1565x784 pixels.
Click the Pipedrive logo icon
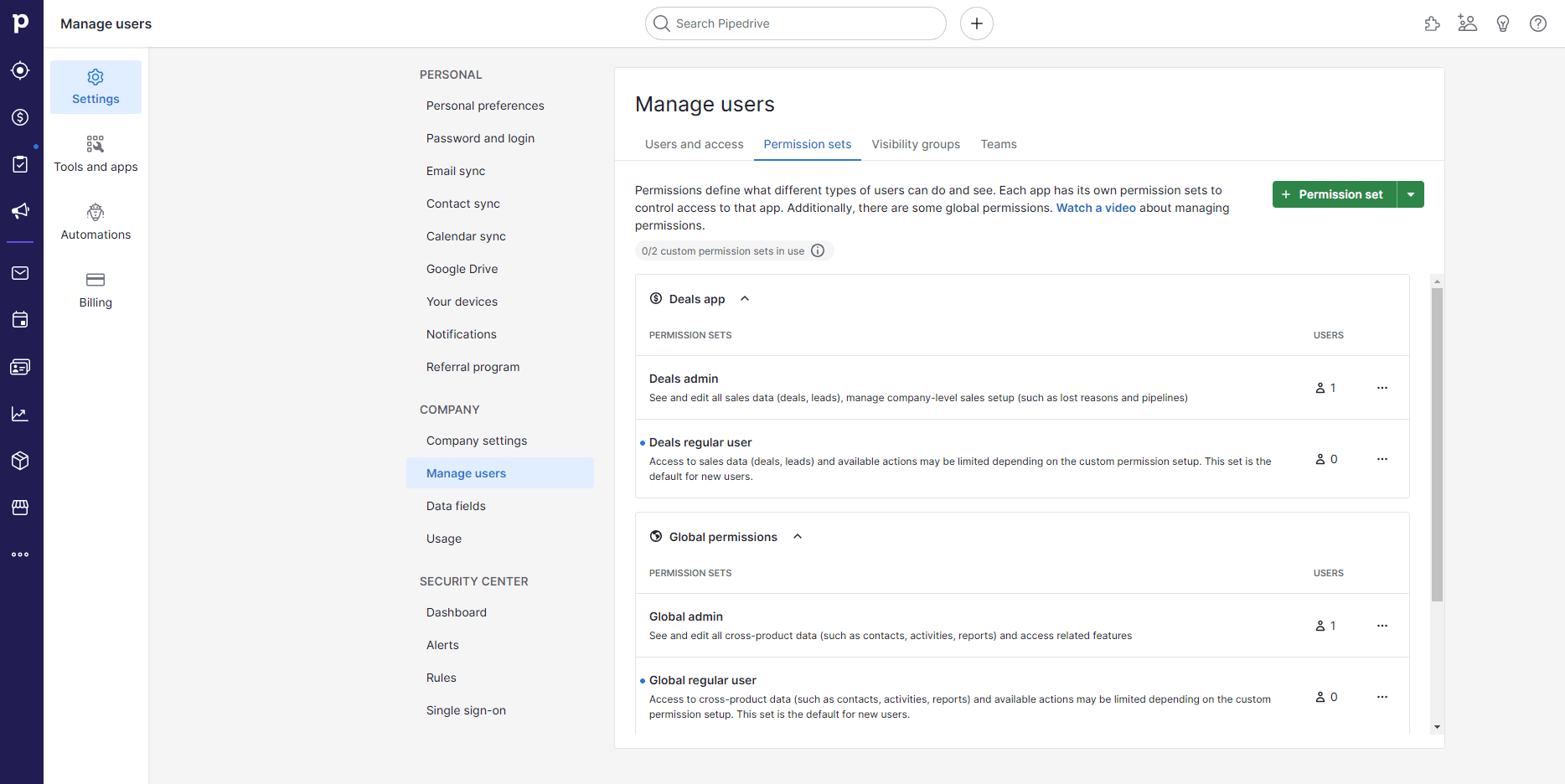pyautogui.click(x=21, y=23)
